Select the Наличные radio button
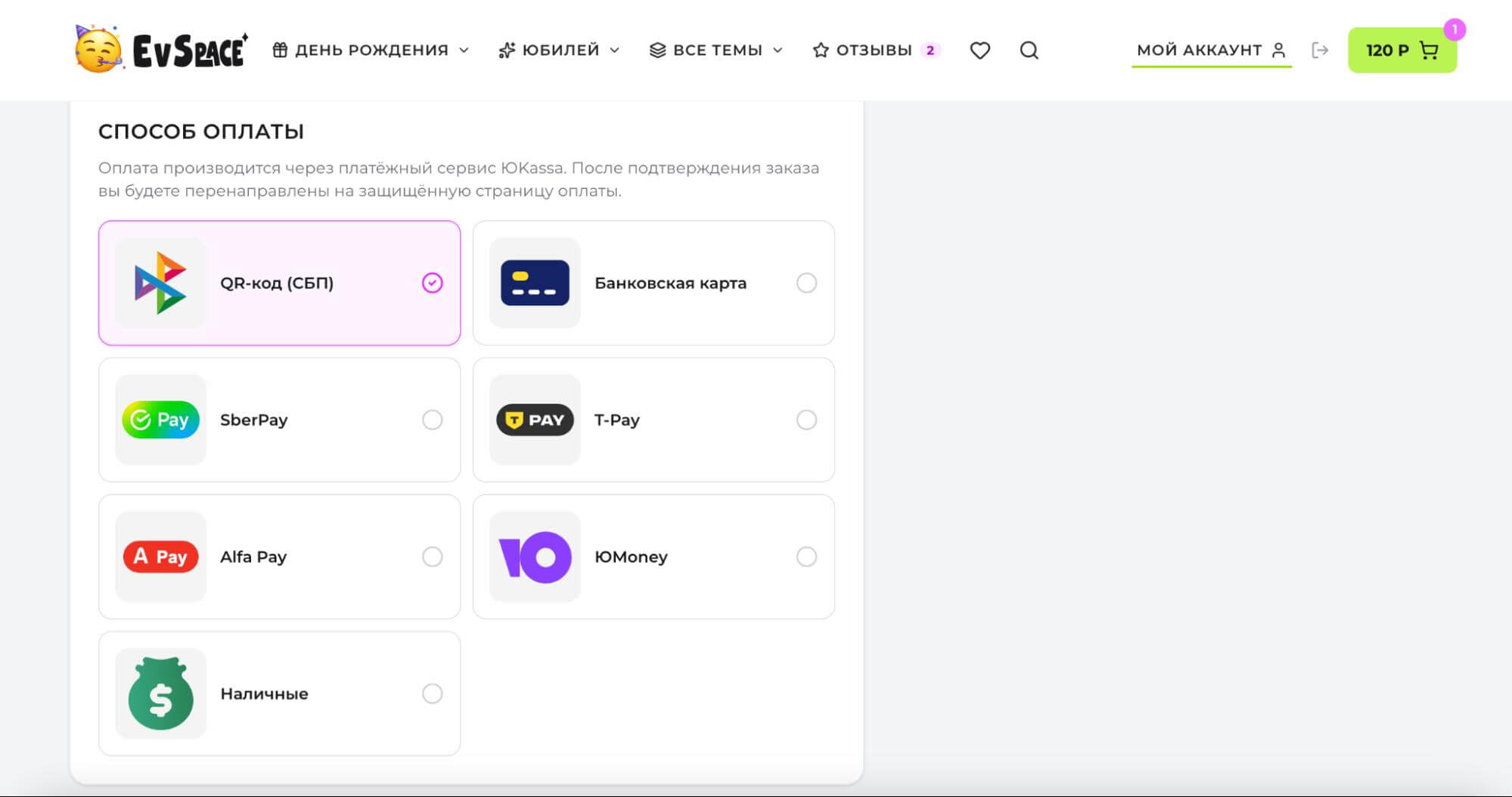Screen dimensions: 1512x797 pos(432,693)
